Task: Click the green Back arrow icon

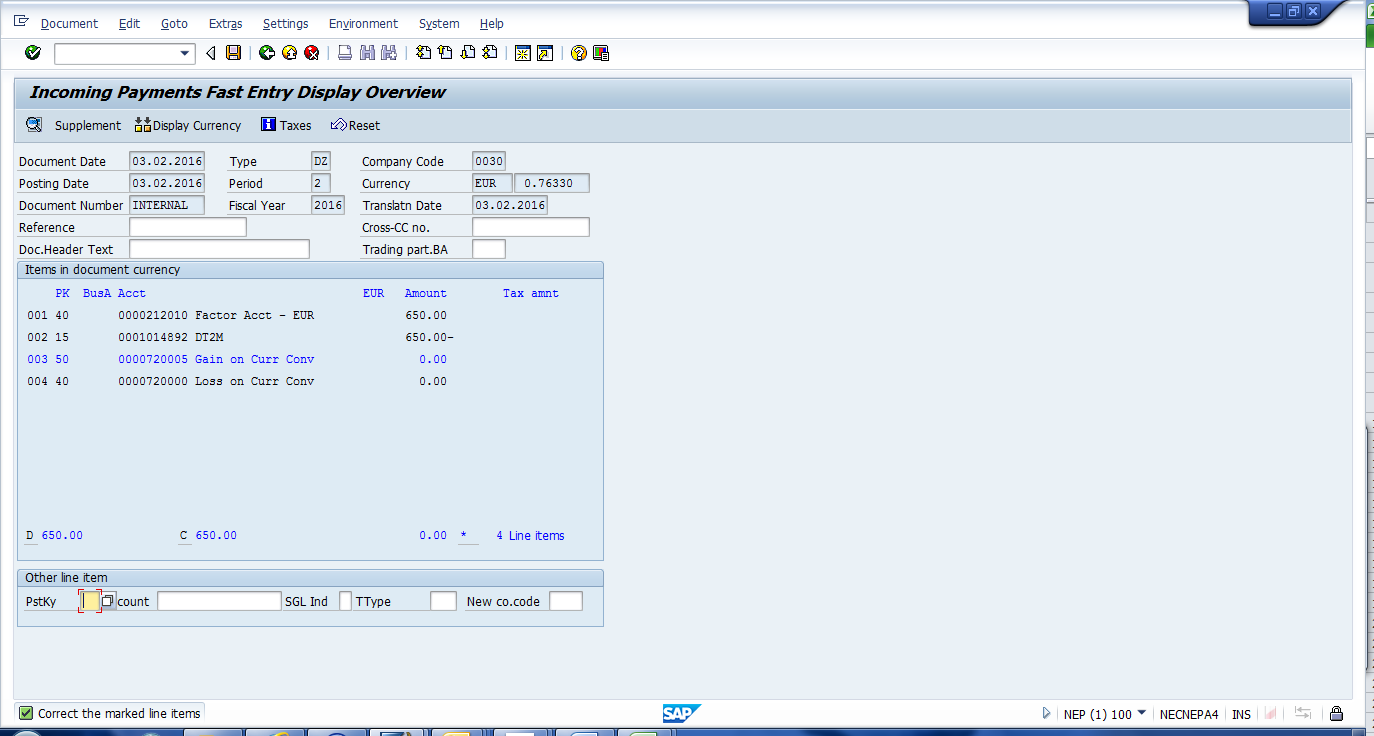Action: tap(267, 53)
